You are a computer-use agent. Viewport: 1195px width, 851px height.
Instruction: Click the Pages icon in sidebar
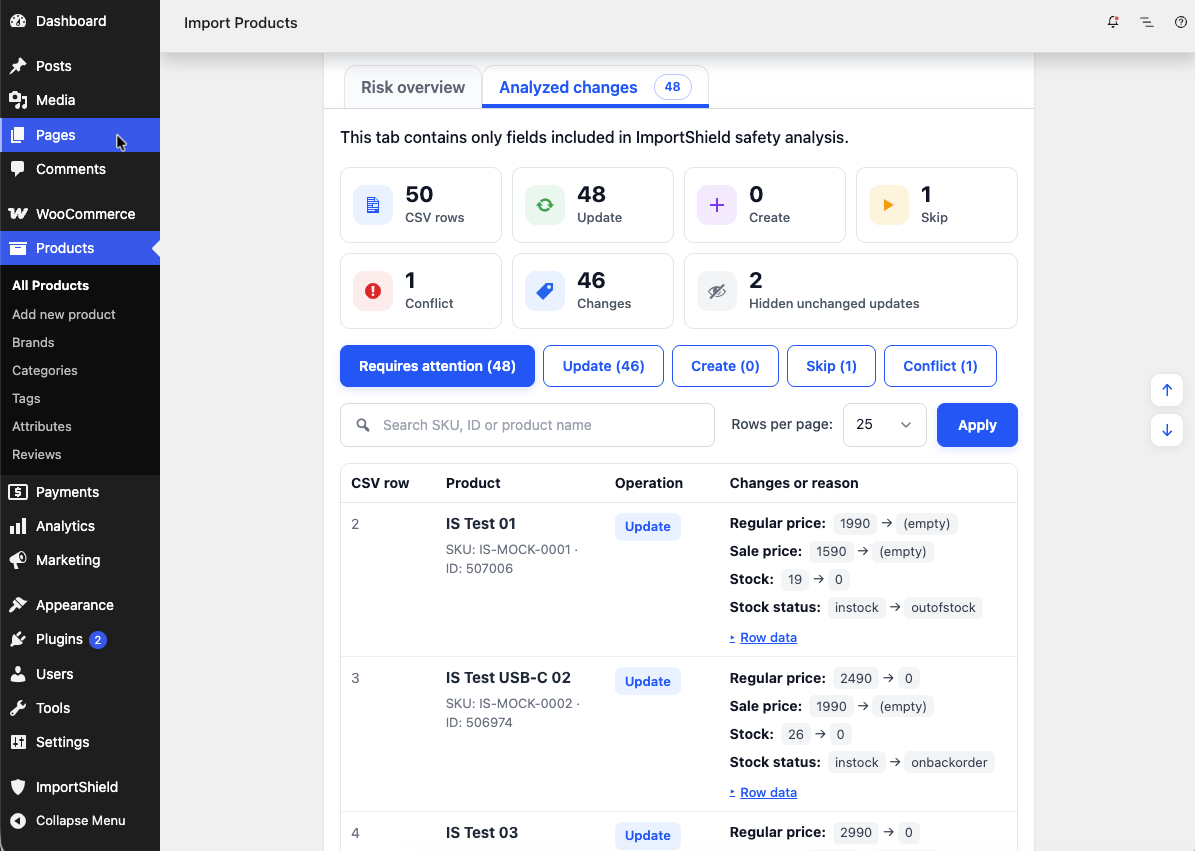click(x=18, y=135)
